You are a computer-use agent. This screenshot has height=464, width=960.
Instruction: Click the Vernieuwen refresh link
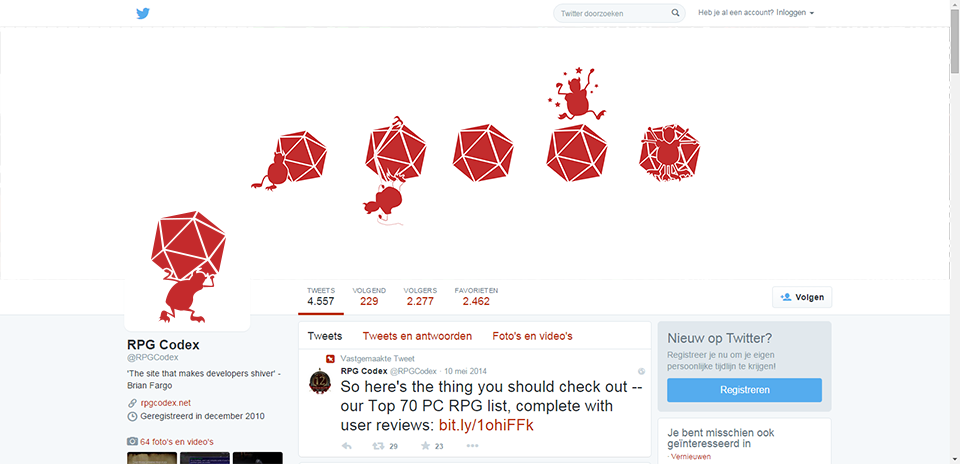(x=691, y=457)
